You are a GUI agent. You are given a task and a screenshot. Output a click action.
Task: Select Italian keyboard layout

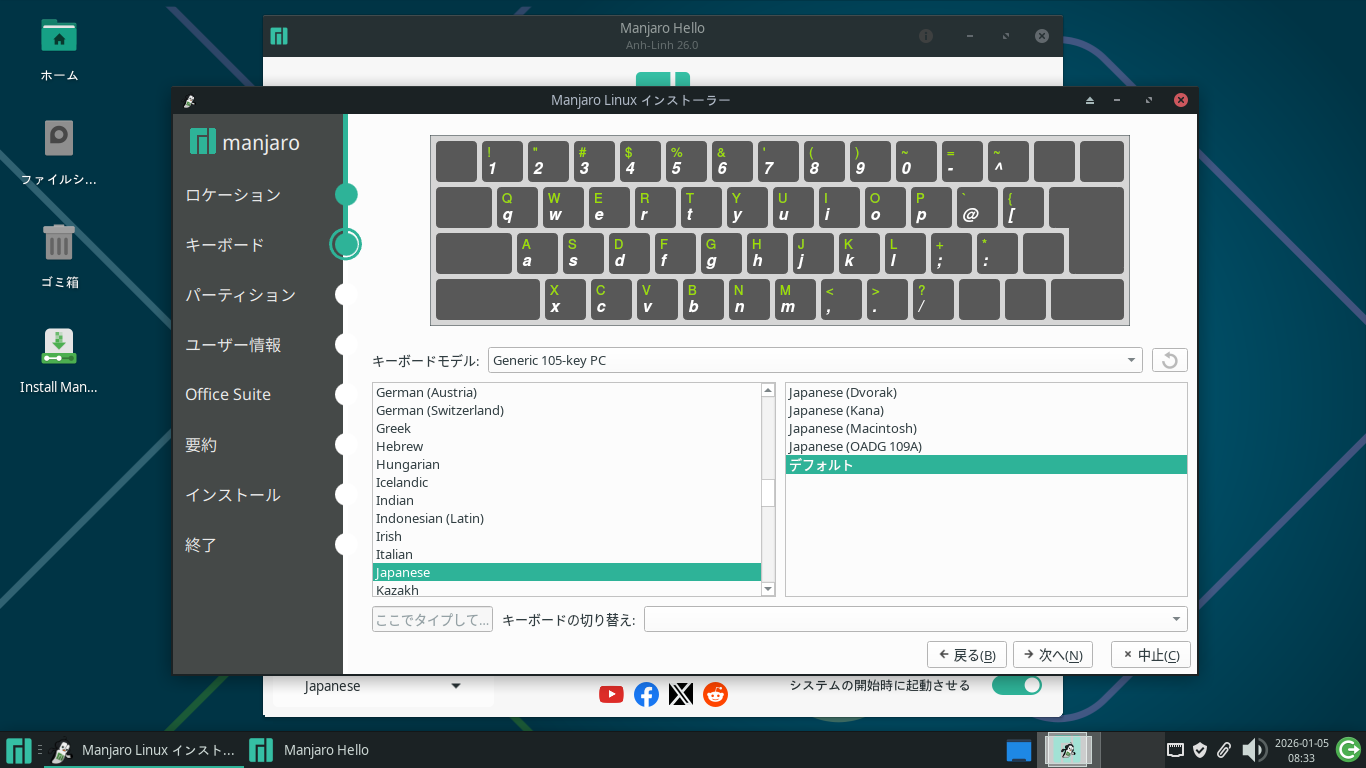pyautogui.click(x=566, y=554)
